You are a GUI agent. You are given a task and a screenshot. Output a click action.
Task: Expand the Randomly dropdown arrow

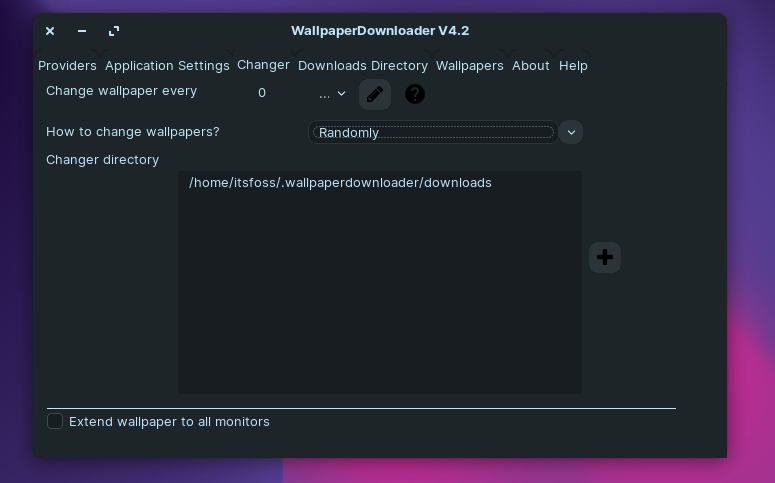click(571, 132)
